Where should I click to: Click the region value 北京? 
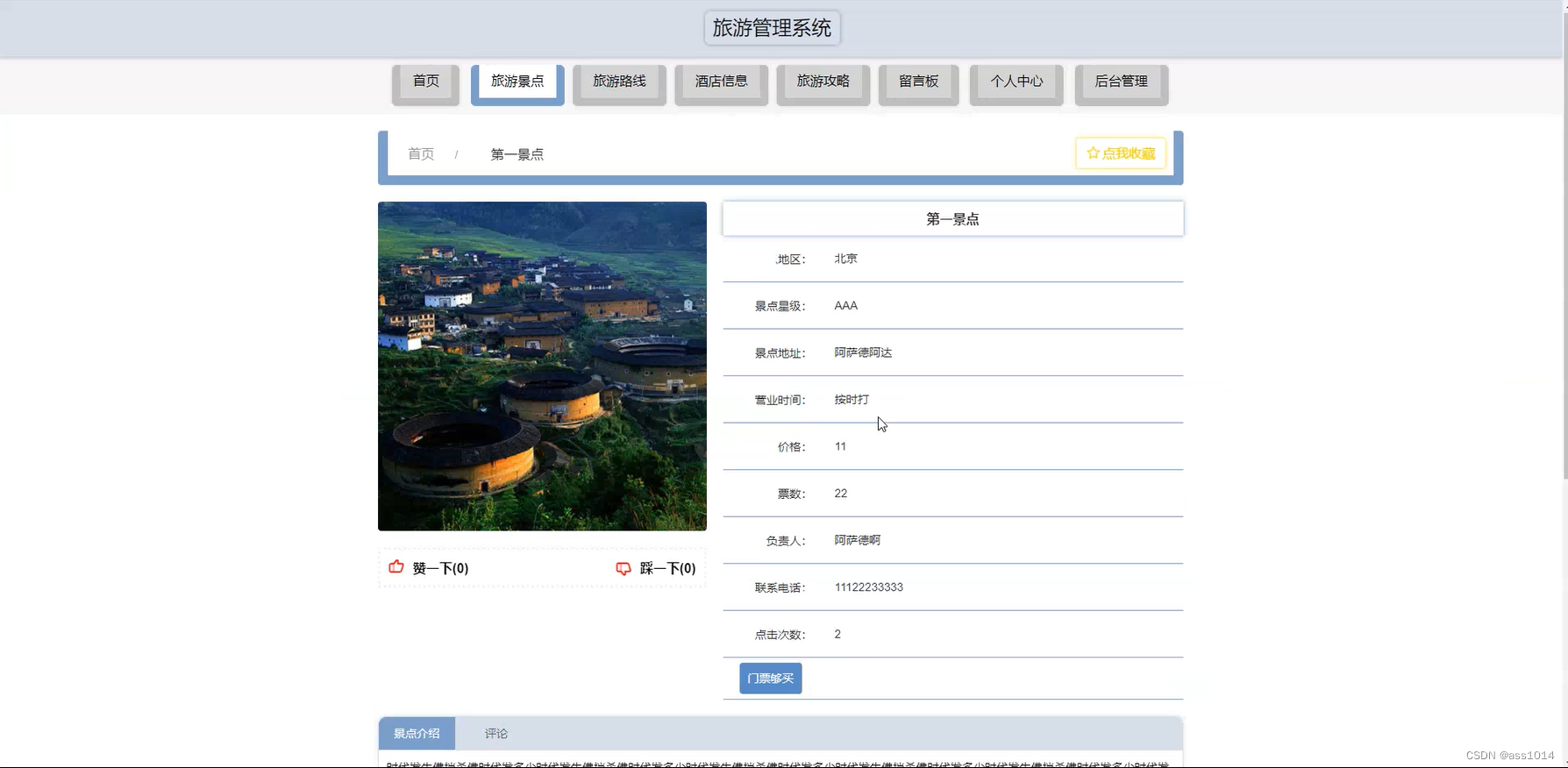tap(846, 259)
